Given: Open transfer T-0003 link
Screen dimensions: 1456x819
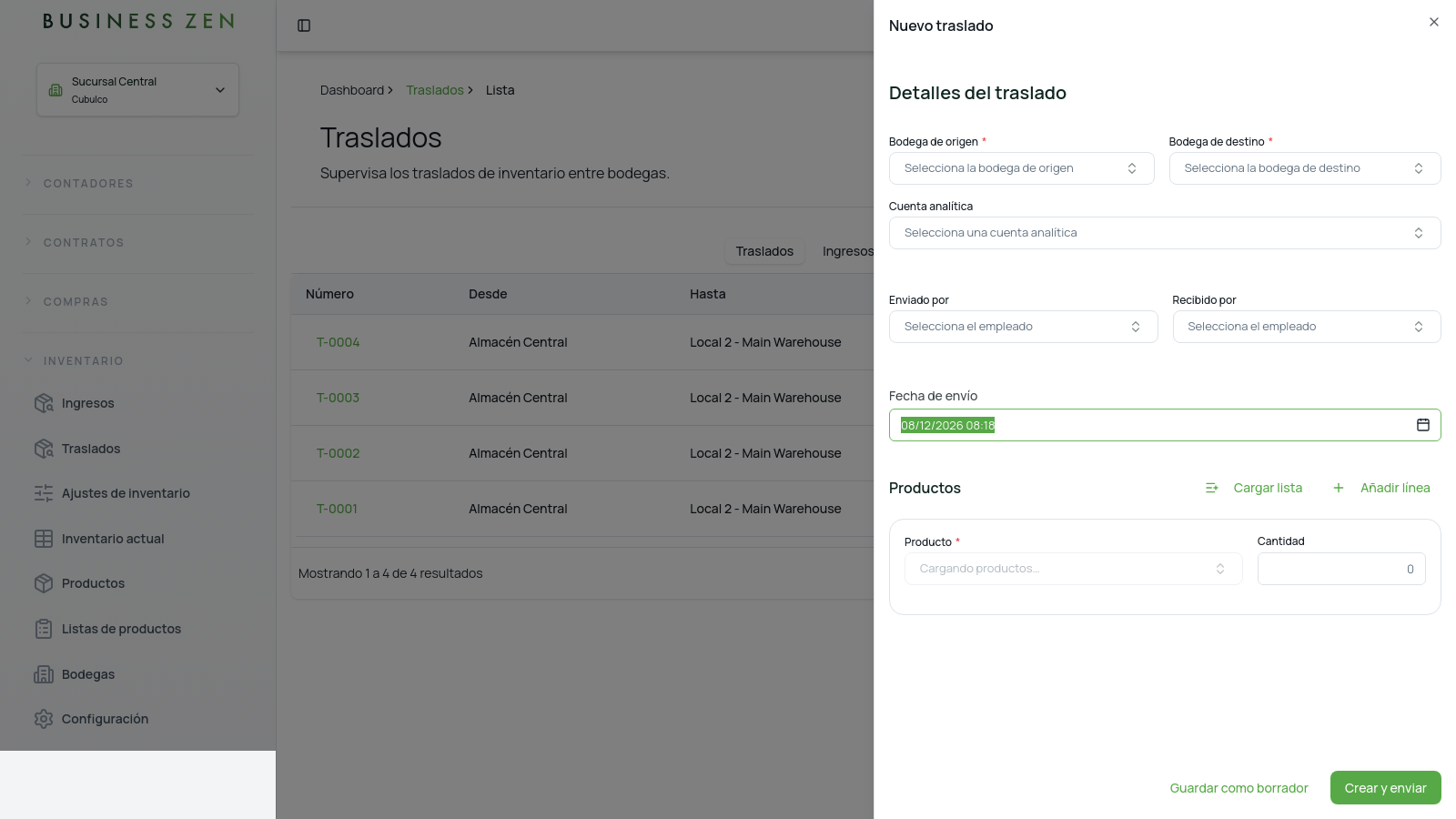Looking at the screenshot, I should pyautogui.click(x=338, y=398).
